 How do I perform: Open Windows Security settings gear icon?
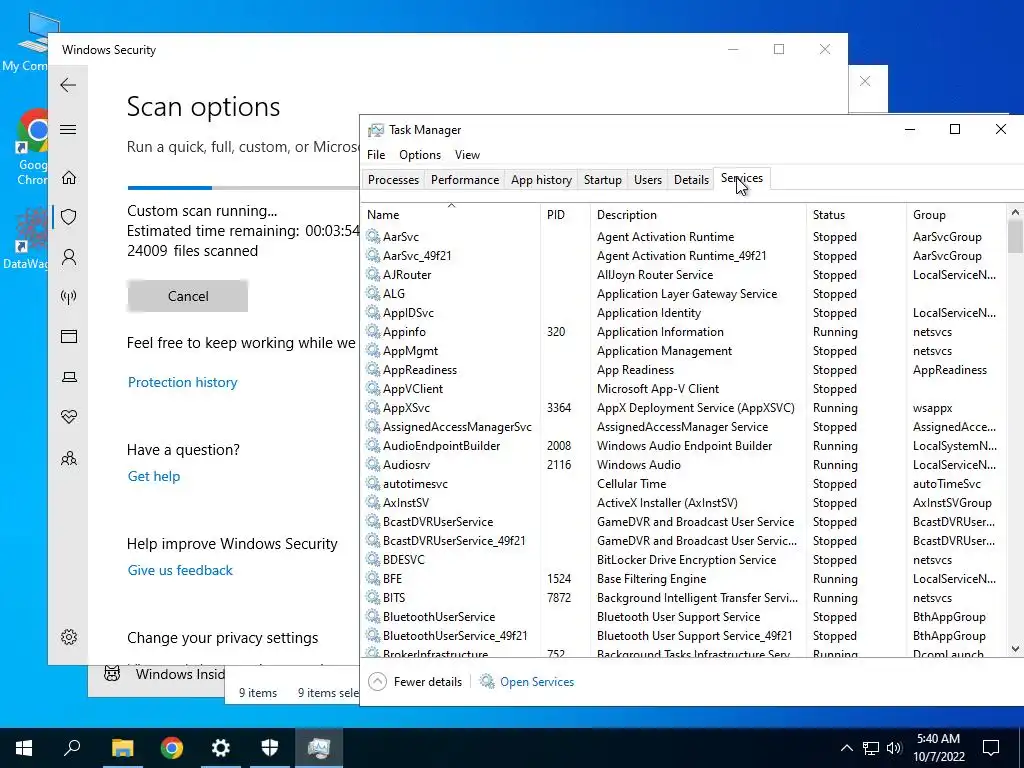click(69, 637)
